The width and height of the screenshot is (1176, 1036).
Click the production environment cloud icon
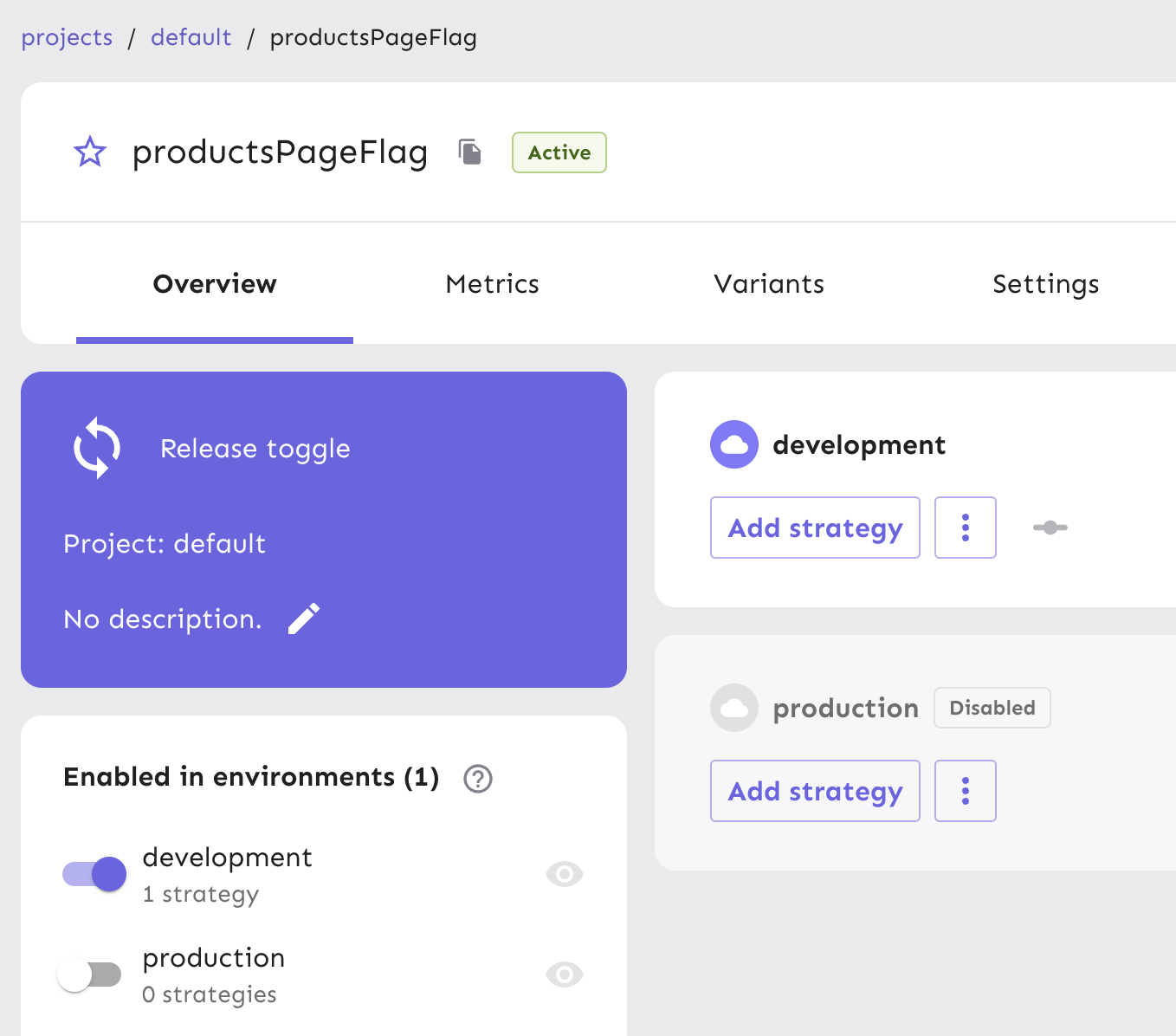[734, 708]
